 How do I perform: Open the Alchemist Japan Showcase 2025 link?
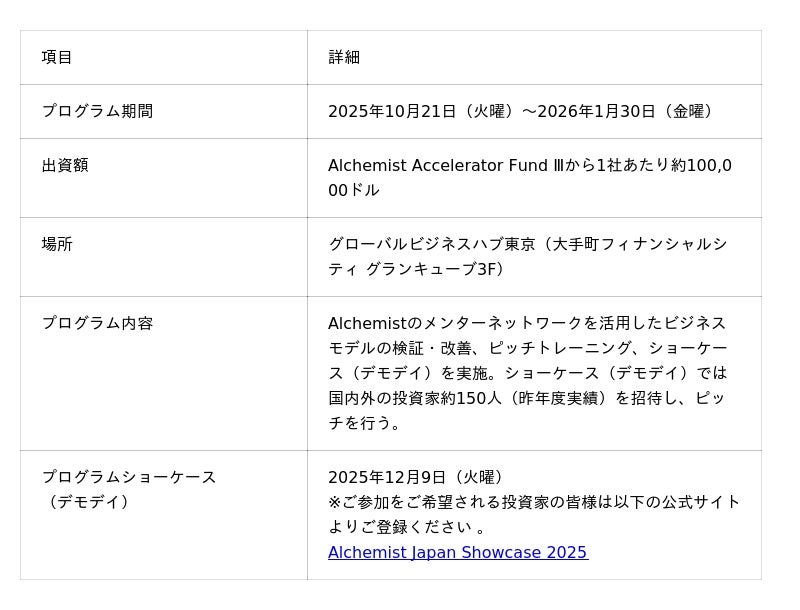coord(457,552)
